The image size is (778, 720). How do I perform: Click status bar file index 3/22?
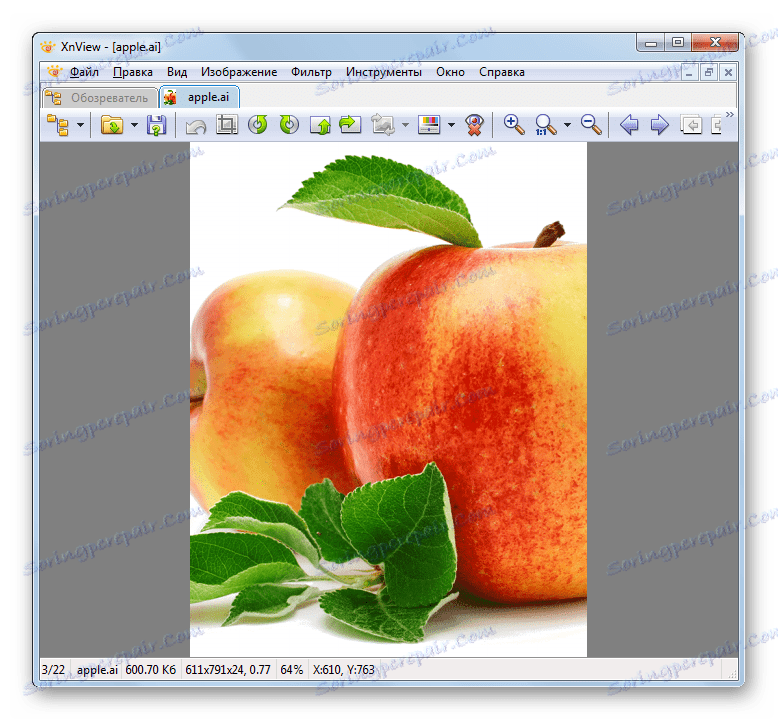pos(54,670)
